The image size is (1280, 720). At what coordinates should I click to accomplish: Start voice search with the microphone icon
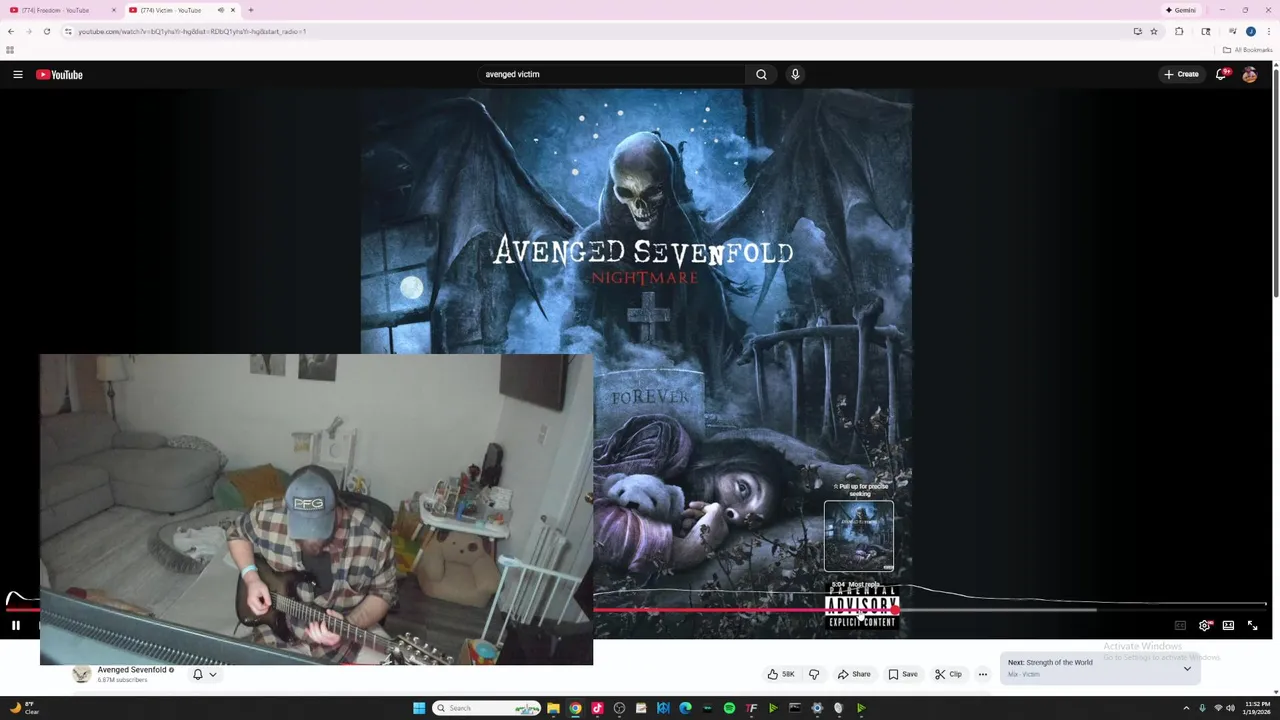795,74
